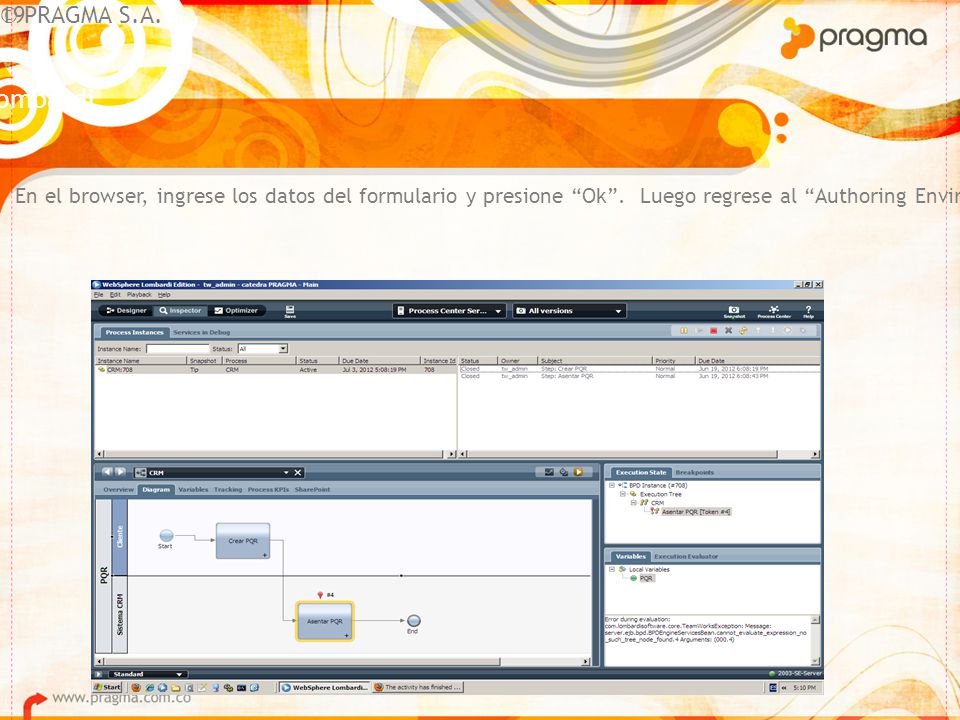Switch to the Optimizer view
Viewport: 960px width, 720px height.
point(236,311)
